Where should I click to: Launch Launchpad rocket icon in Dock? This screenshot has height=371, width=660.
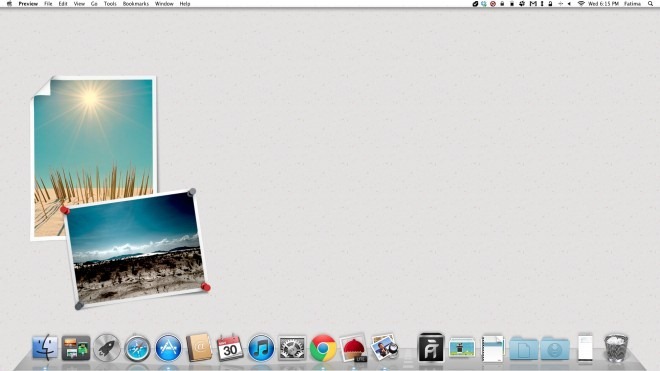tap(106, 348)
